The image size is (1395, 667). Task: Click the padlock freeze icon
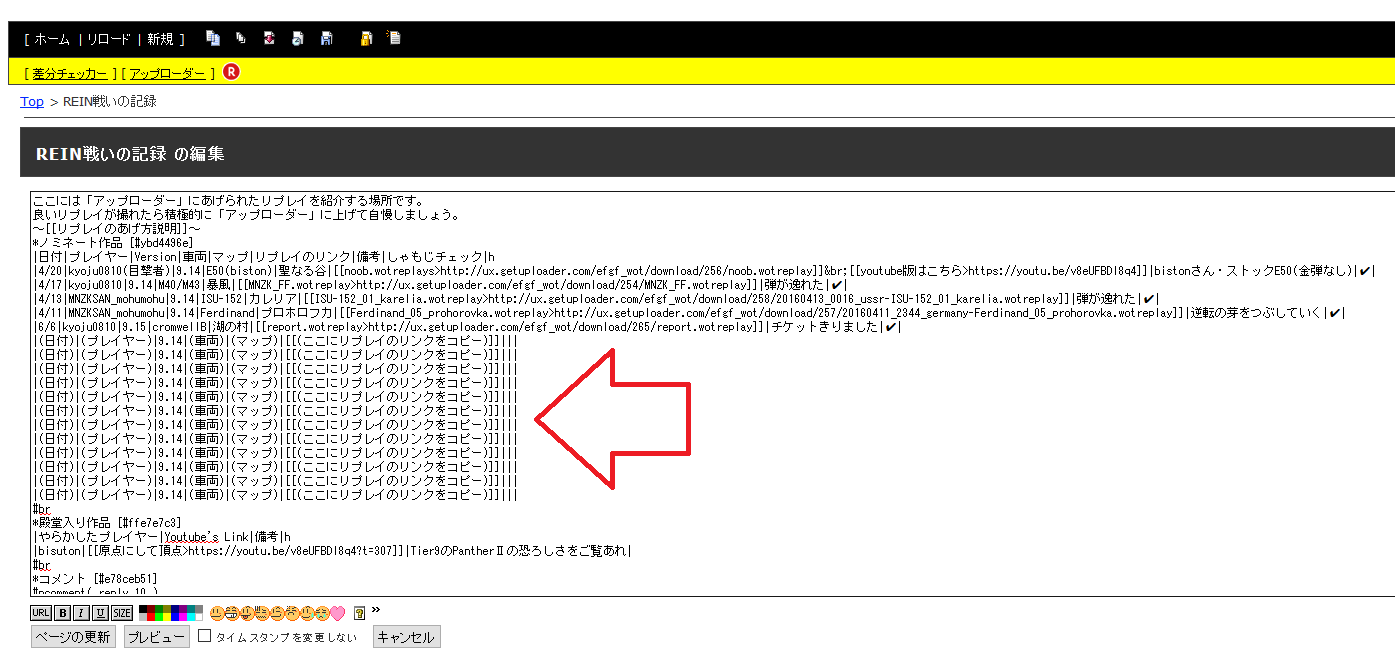(367, 39)
